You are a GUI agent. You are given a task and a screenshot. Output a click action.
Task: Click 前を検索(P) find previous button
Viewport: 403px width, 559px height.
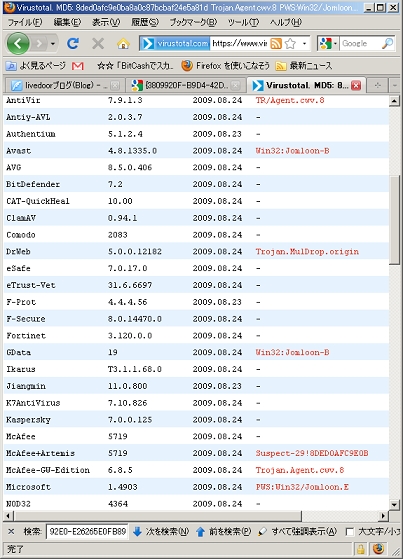pos(224,532)
